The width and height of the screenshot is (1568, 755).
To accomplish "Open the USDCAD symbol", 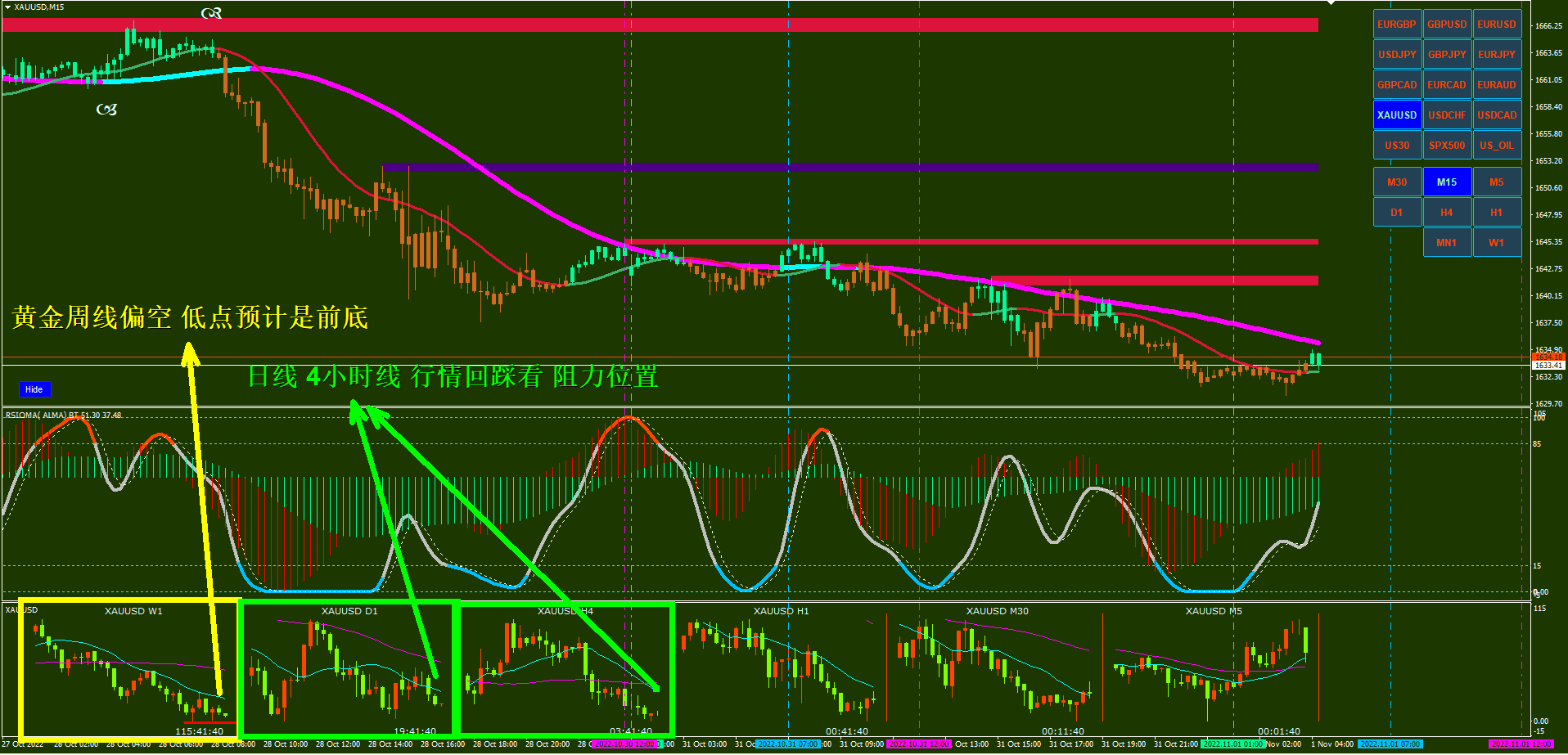I will [x=1497, y=115].
